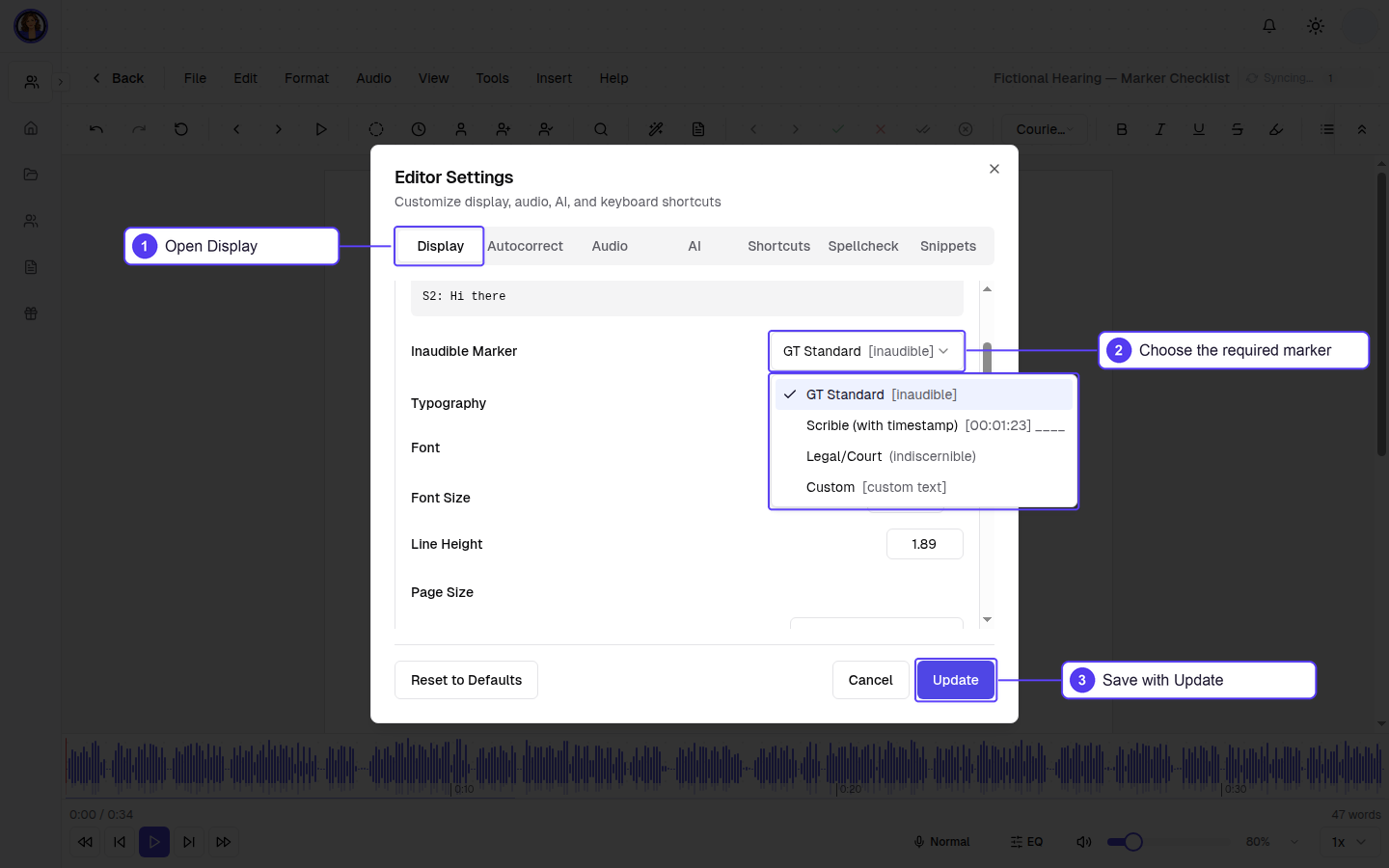Click the toolbar play triangle icon

(321, 129)
